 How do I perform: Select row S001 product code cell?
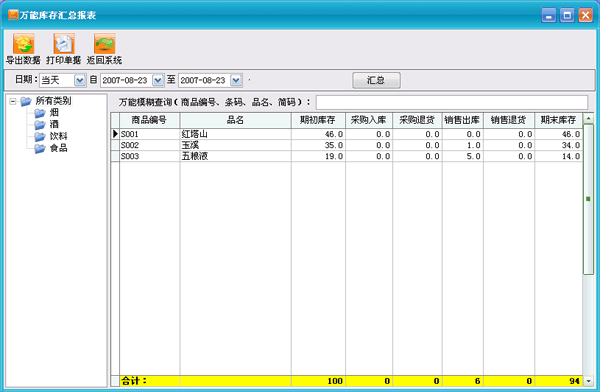[149, 134]
